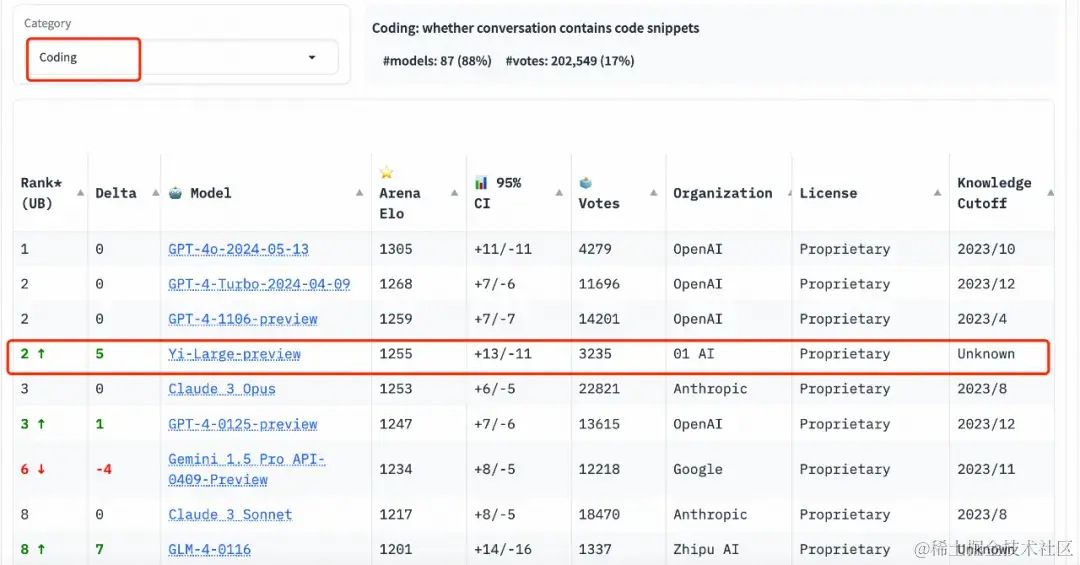Sort table by Delta column arrow

156,193
